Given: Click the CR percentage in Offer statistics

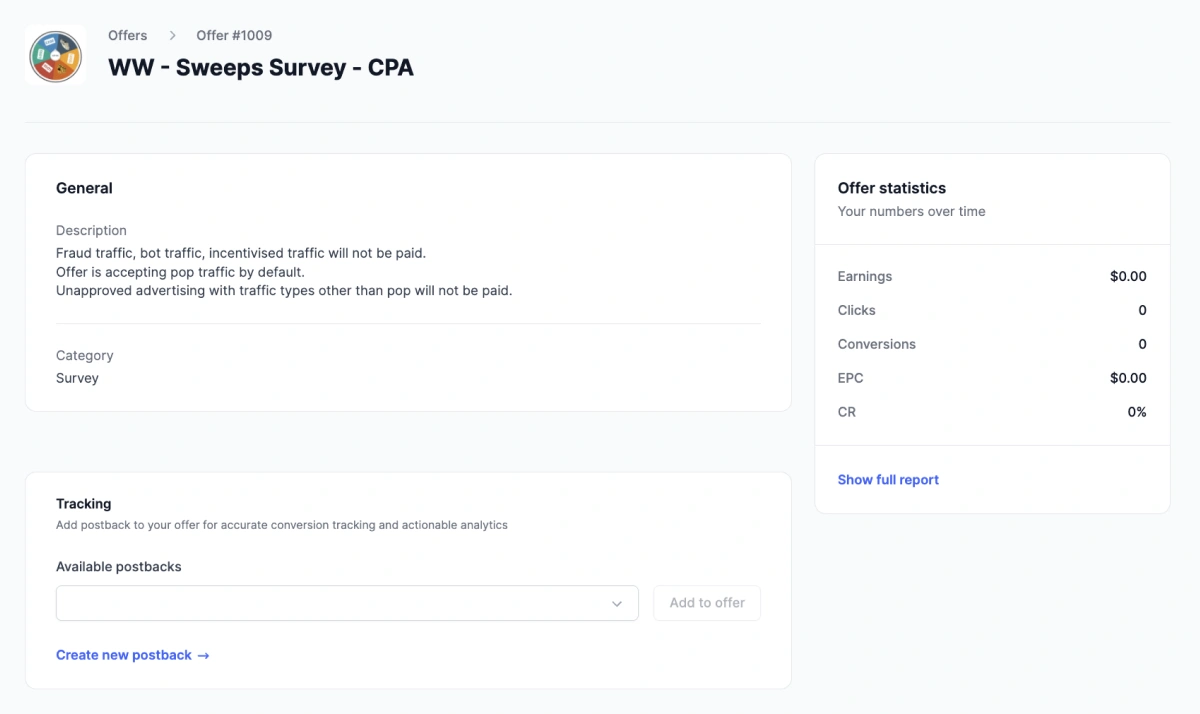Looking at the screenshot, I should [x=1138, y=412].
